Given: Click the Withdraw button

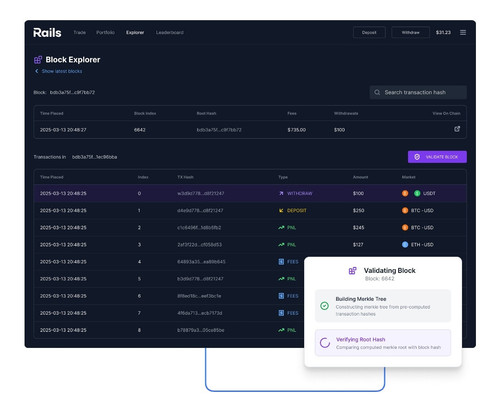Looking at the screenshot, I should click(410, 32).
